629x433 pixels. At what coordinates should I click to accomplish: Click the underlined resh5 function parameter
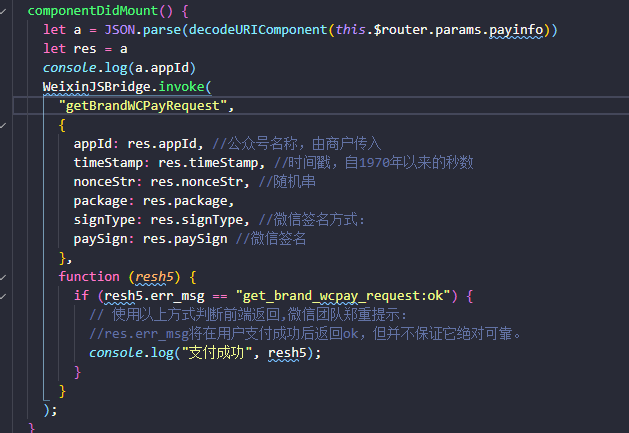click(154, 277)
